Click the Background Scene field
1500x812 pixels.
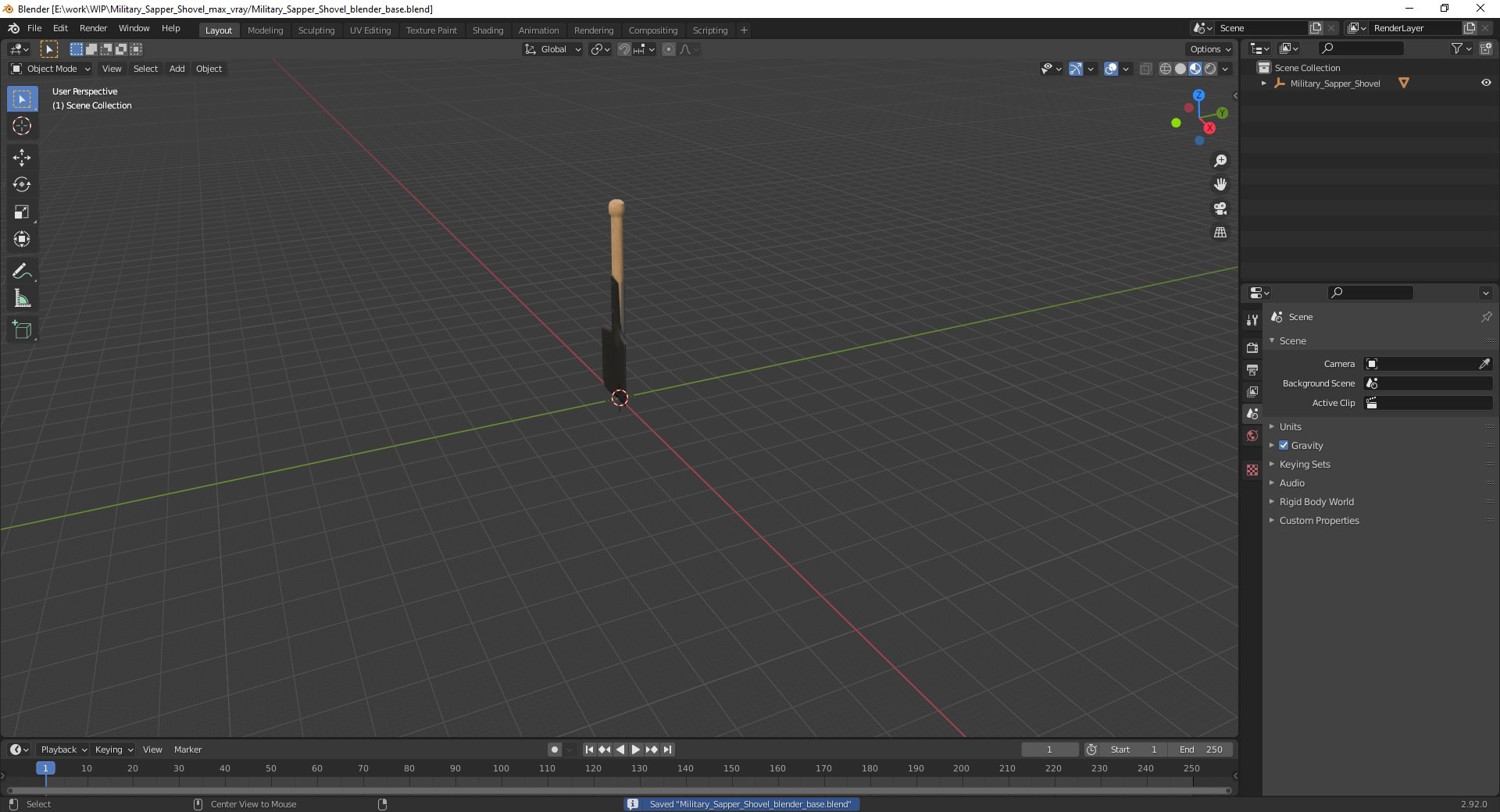pyautogui.click(x=1428, y=383)
